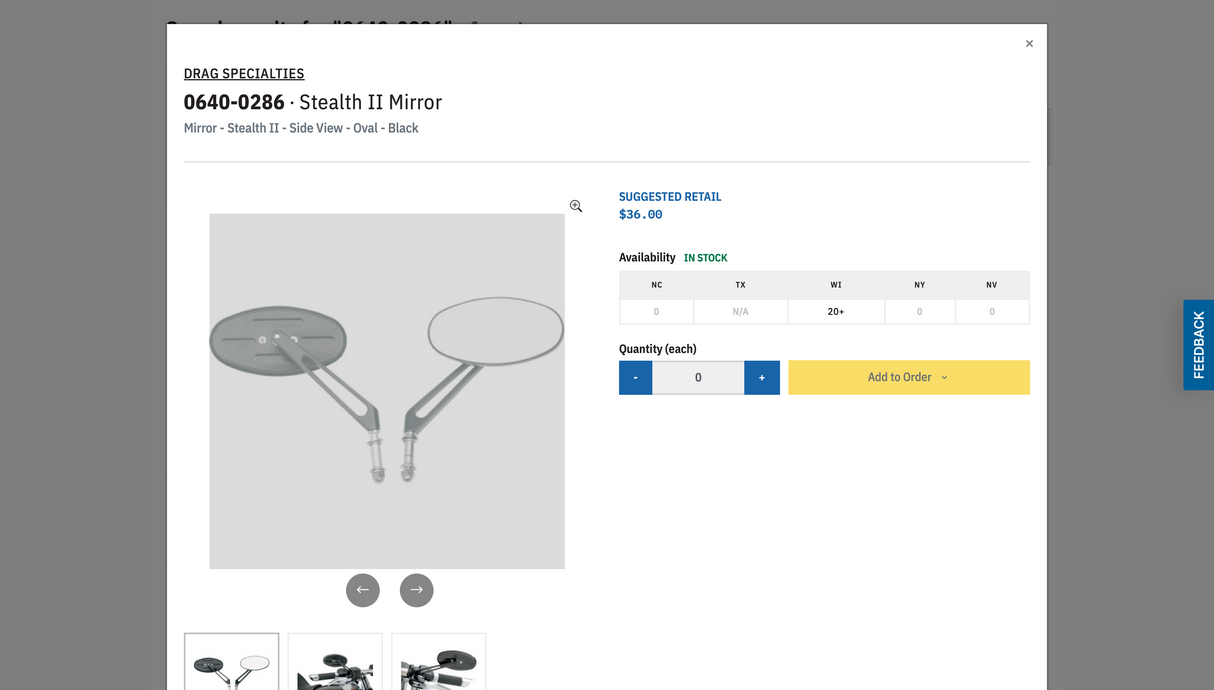Decrease quantity with the minus button
The width and height of the screenshot is (1214, 690).
click(x=636, y=378)
